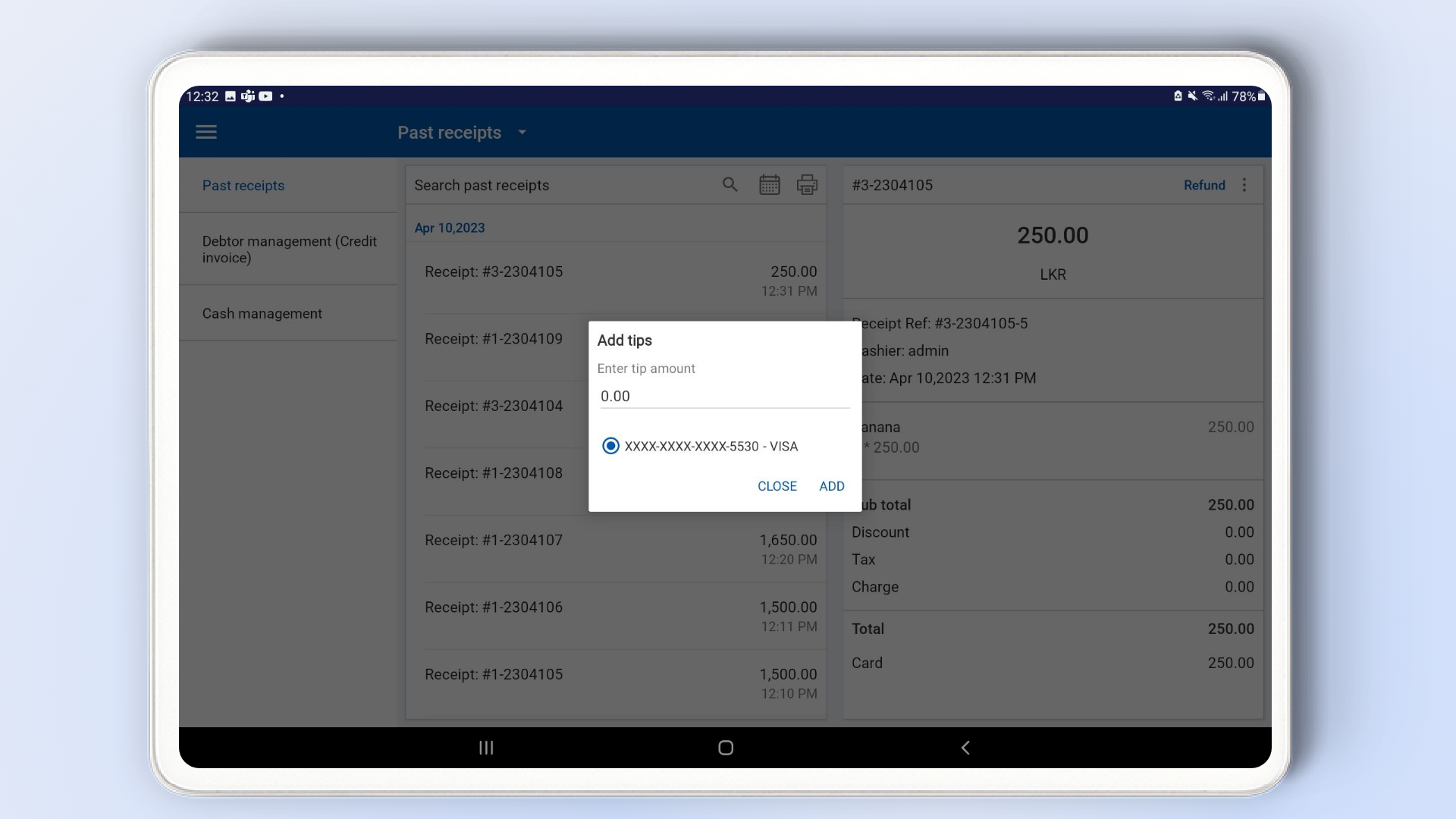
Task: Click the Refund link
Action: click(1204, 185)
